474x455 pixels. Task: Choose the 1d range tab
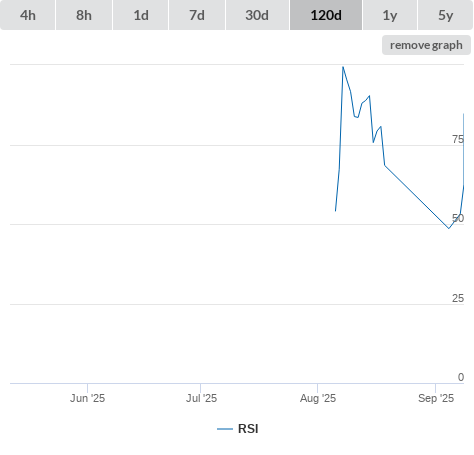pyautogui.click(x=141, y=15)
